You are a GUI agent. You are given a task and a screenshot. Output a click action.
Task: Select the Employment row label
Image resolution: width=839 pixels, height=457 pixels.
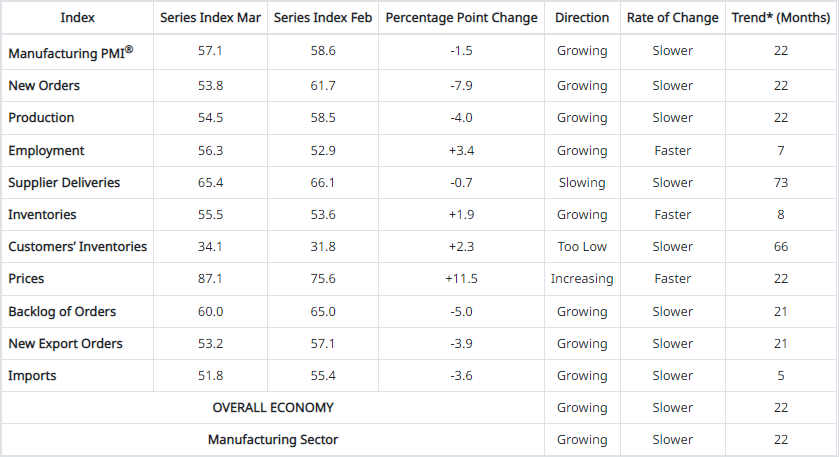(x=46, y=151)
